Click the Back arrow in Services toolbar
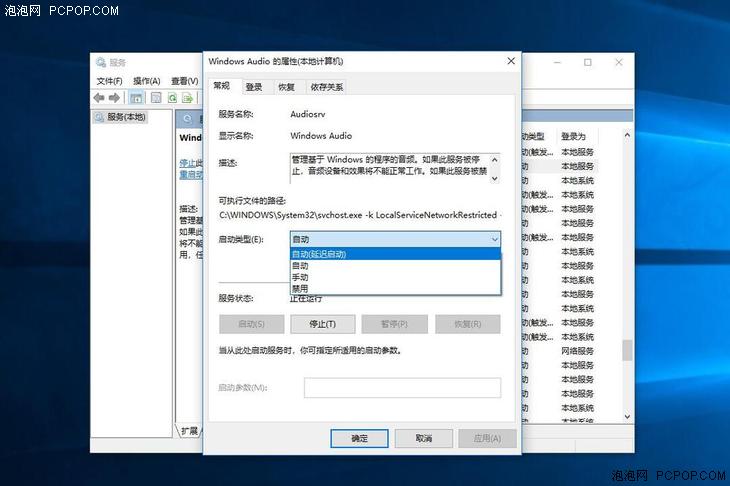Image resolution: width=730 pixels, height=486 pixels. pyautogui.click(x=99, y=98)
